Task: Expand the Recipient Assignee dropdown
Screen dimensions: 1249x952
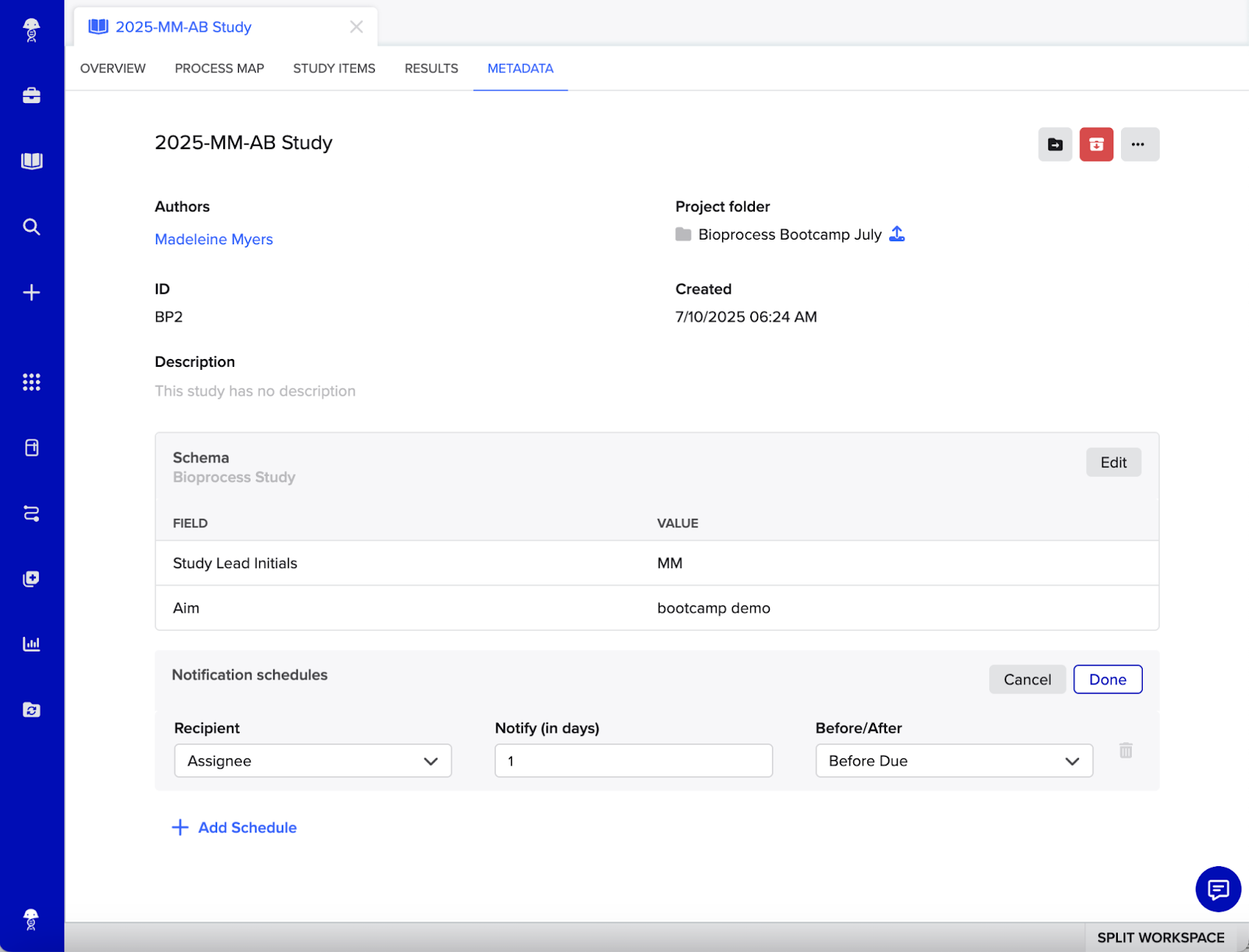Action: coord(312,761)
